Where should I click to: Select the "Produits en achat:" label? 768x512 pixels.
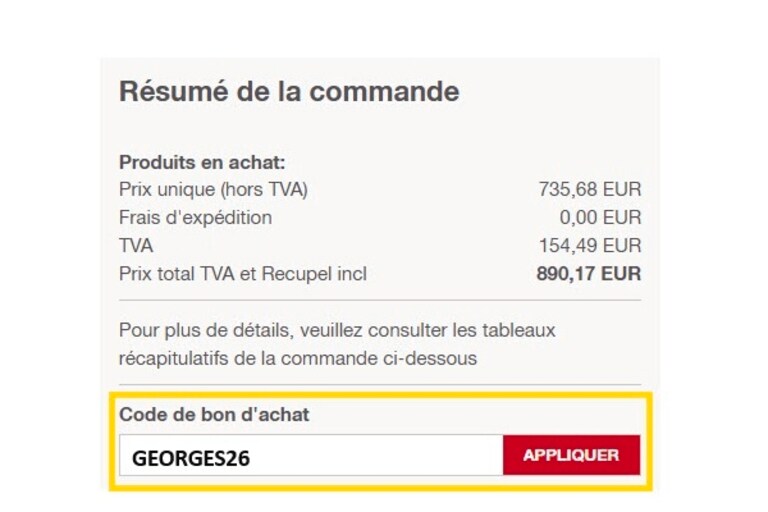coord(202,162)
